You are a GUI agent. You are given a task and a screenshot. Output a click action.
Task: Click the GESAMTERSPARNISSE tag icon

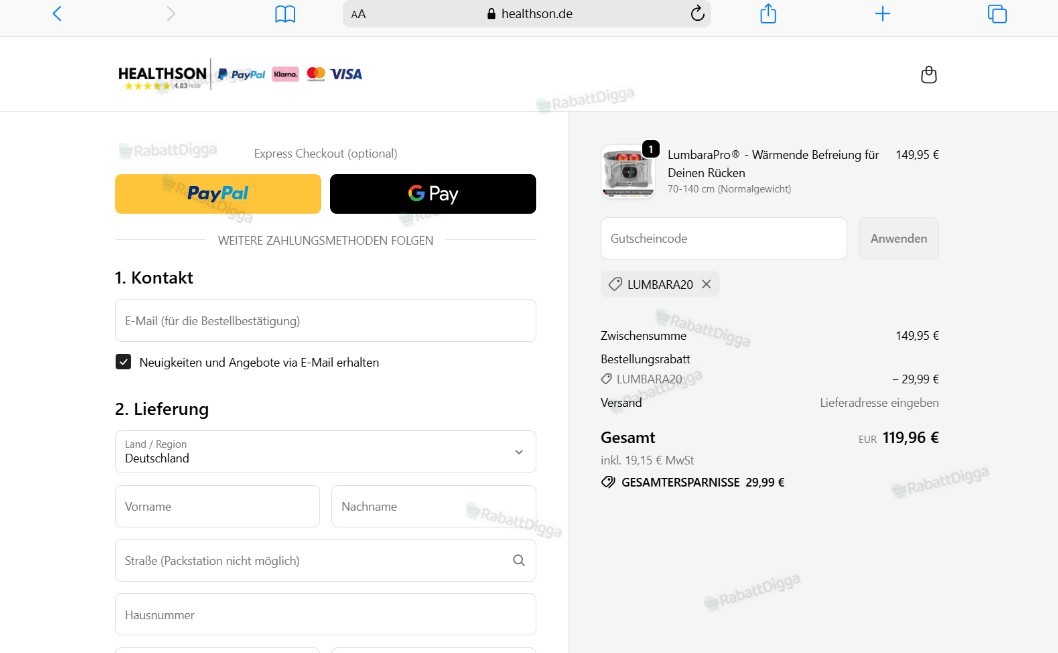coord(608,482)
